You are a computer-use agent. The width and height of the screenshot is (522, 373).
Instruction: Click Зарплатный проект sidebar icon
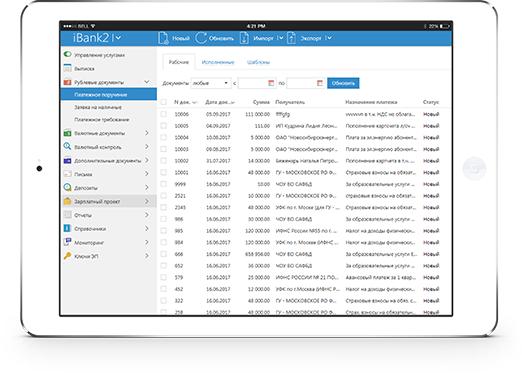[x=67, y=201]
